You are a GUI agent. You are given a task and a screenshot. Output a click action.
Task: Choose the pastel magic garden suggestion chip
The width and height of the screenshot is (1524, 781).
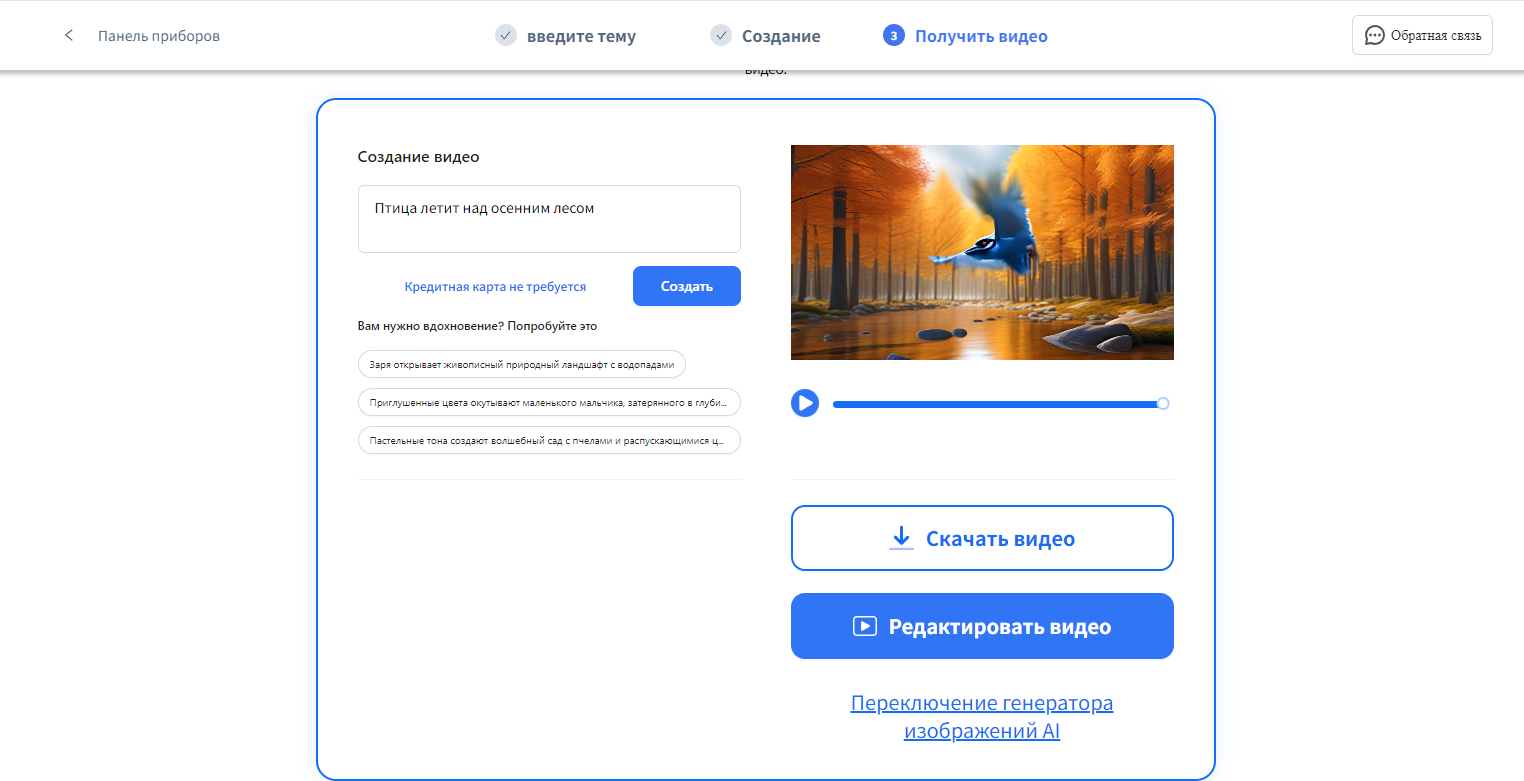tap(548, 440)
